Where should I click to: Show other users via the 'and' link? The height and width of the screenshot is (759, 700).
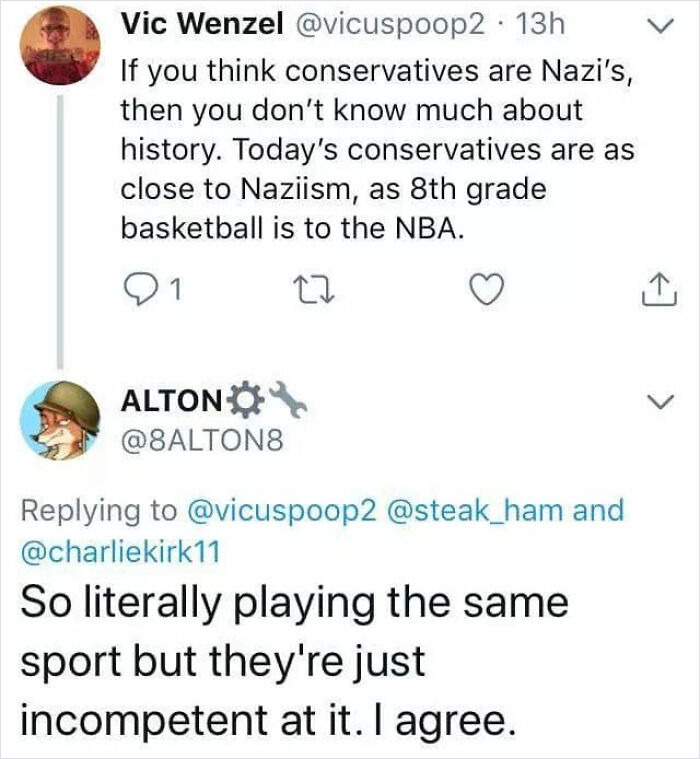pos(598,511)
